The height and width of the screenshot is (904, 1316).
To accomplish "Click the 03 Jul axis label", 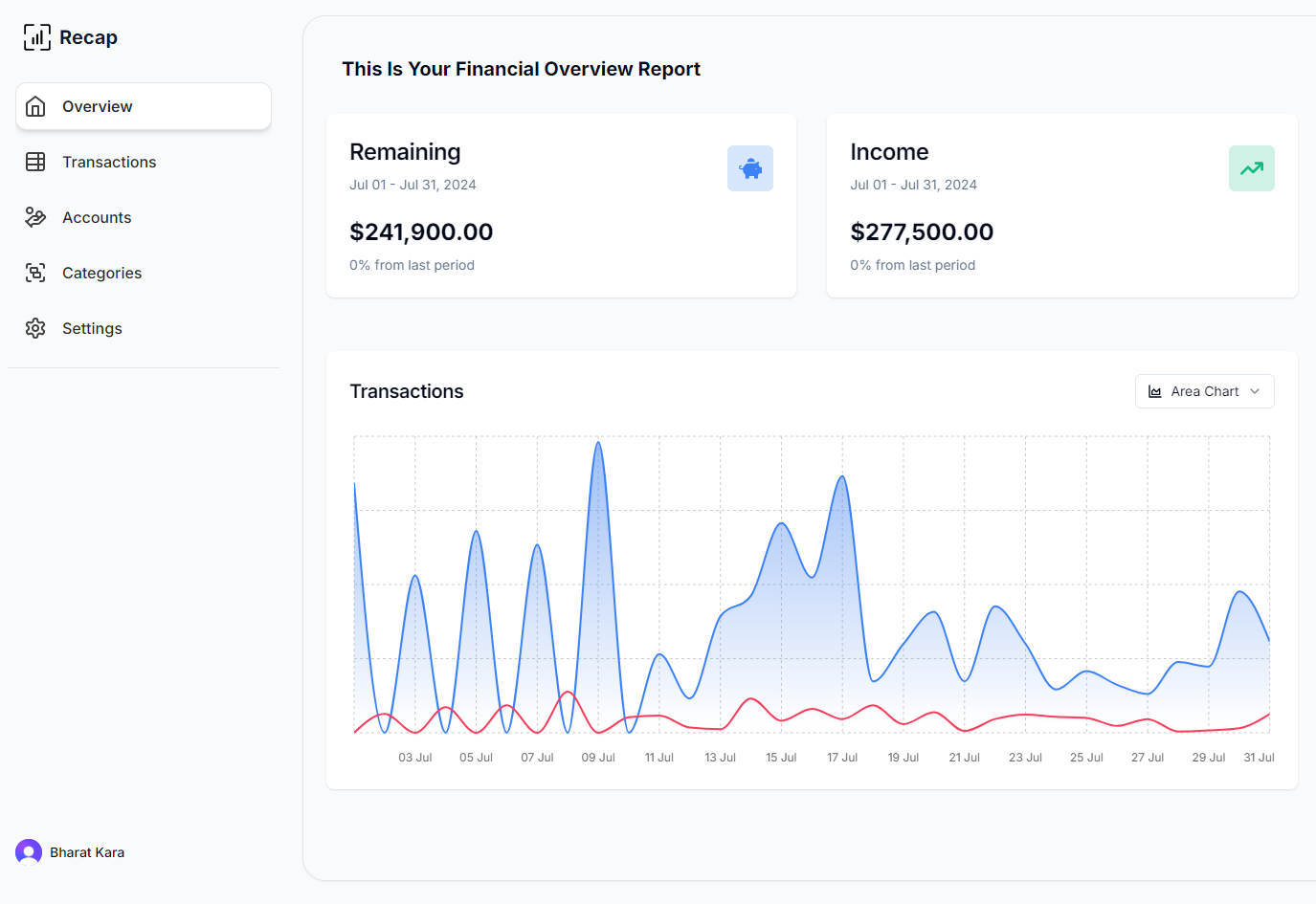I will pyautogui.click(x=415, y=758).
